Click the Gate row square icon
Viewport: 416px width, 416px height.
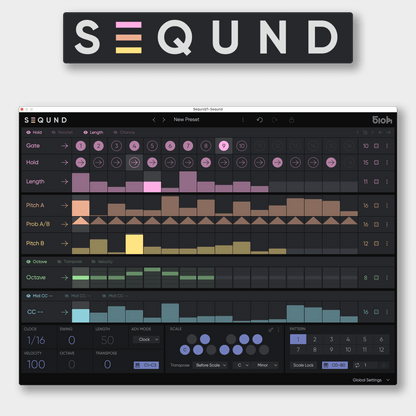click(x=376, y=146)
